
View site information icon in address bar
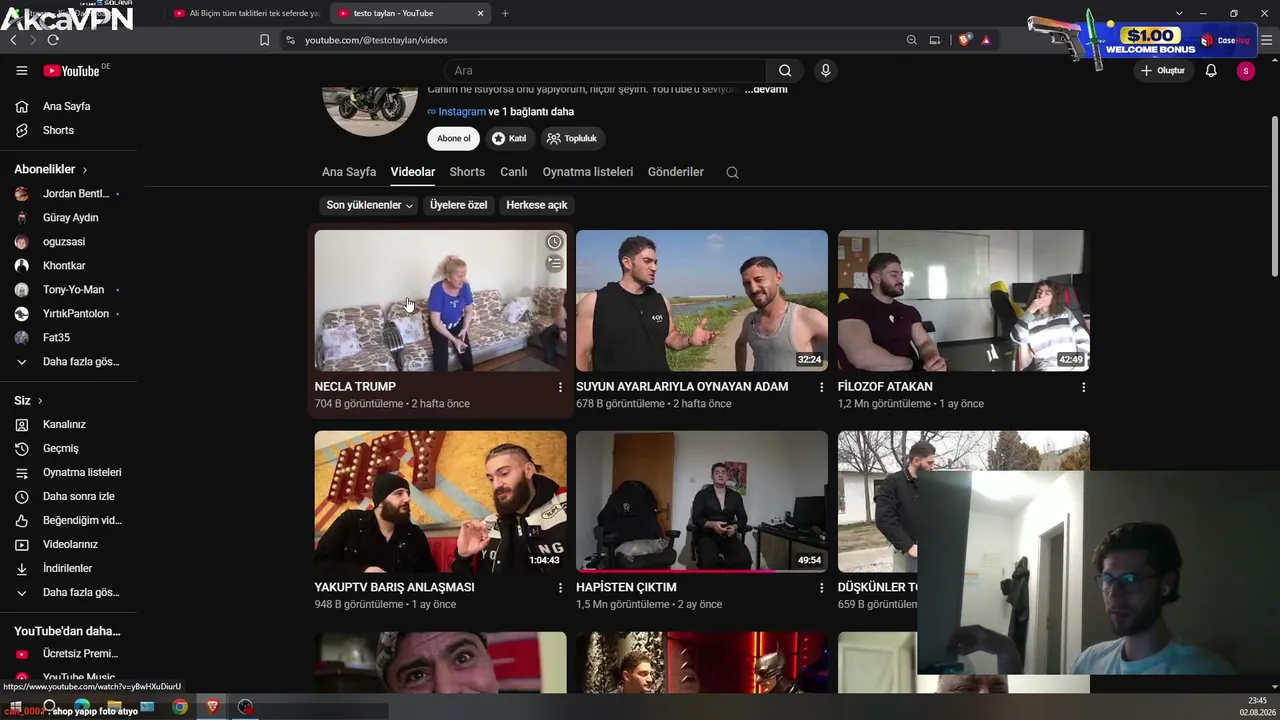tap(290, 40)
